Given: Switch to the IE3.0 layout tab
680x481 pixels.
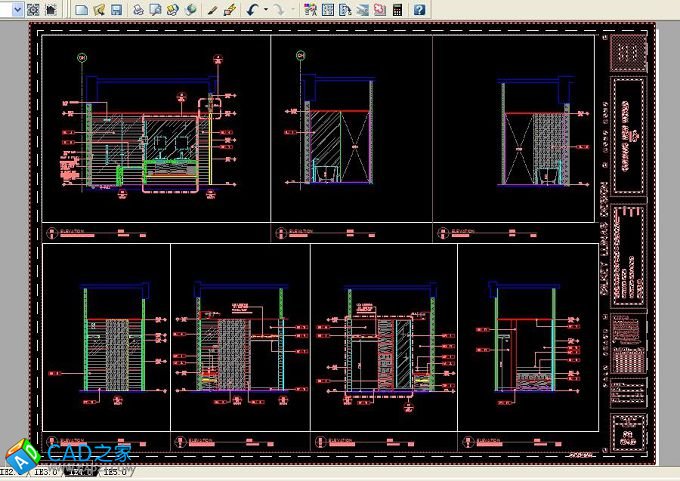Looking at the screenshot, I should tap(46, 470).
